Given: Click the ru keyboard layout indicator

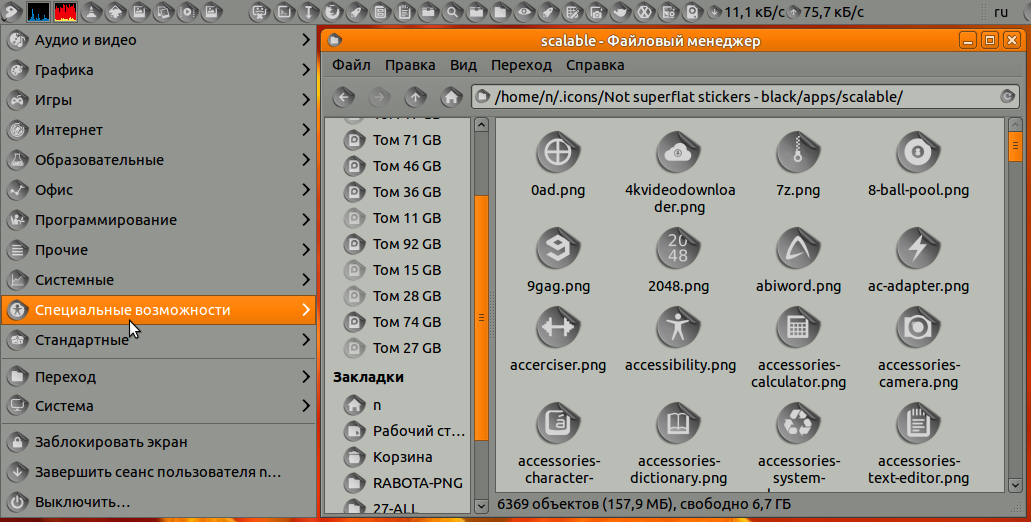Looking at the screenshot, I should pos(1001,12).
